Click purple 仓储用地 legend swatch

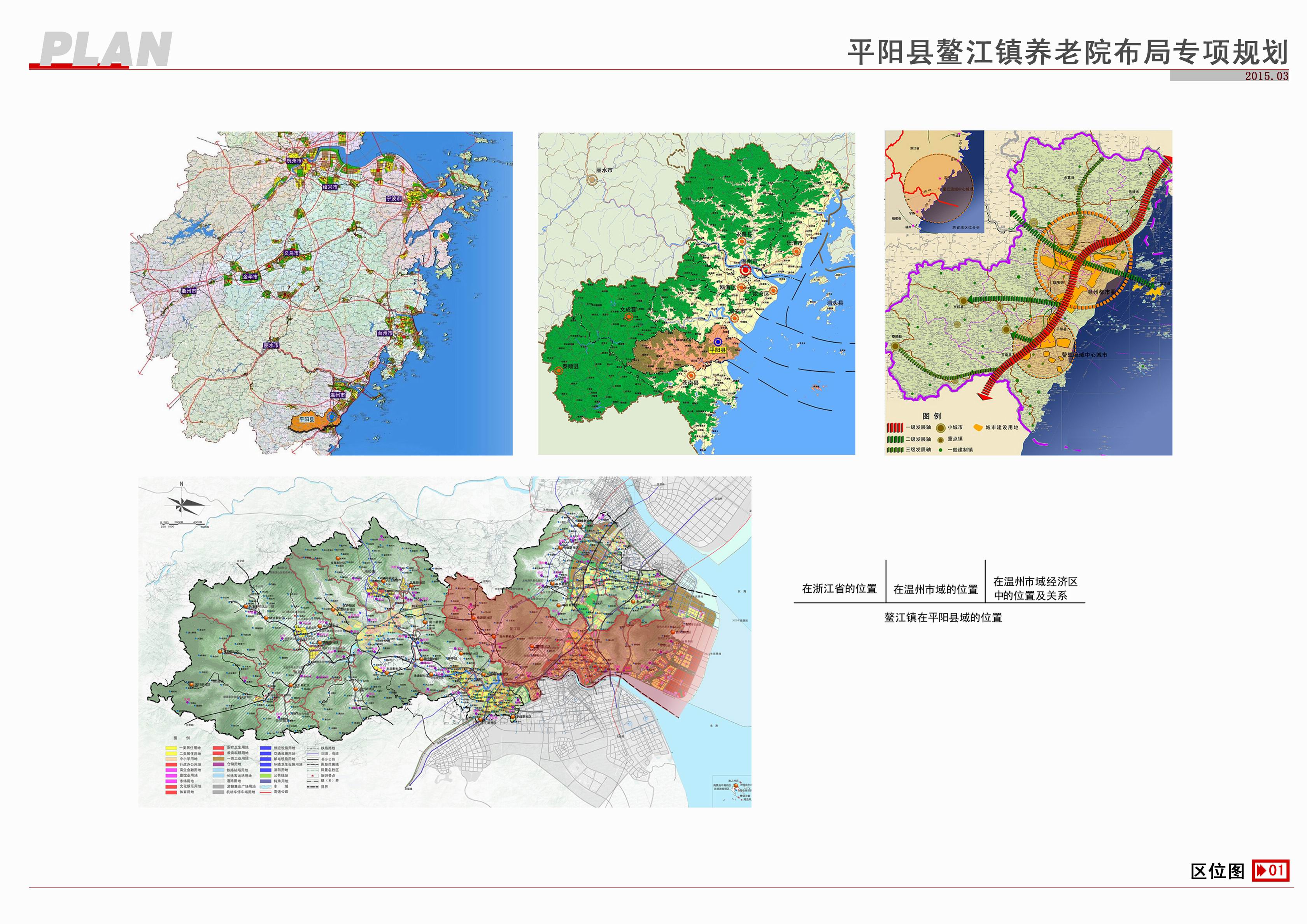(x=219, y=765)
